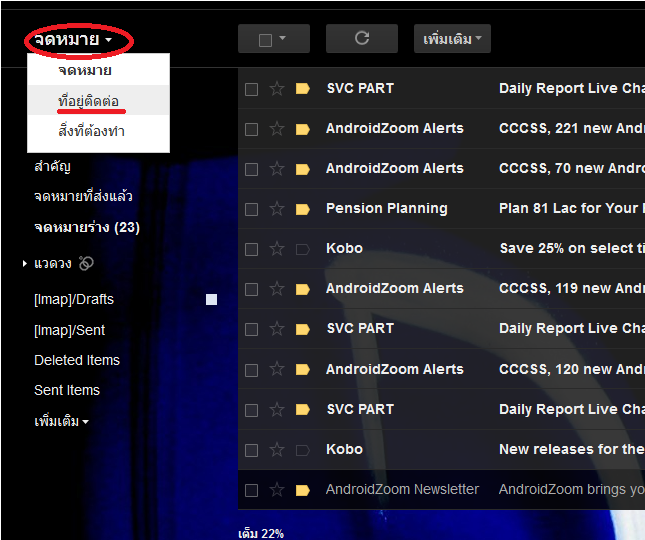Viewport: 645px width, 540px height.
Task: Open the 'CCCSS, 120 new Andr' subject
Action: click(572, 369)
